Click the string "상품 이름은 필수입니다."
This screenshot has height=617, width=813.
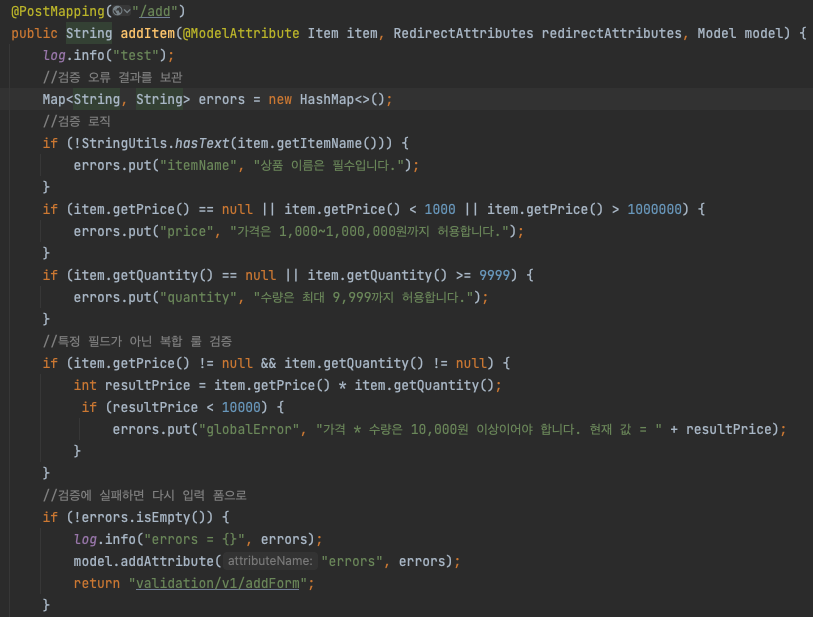(x=330, y=165)
